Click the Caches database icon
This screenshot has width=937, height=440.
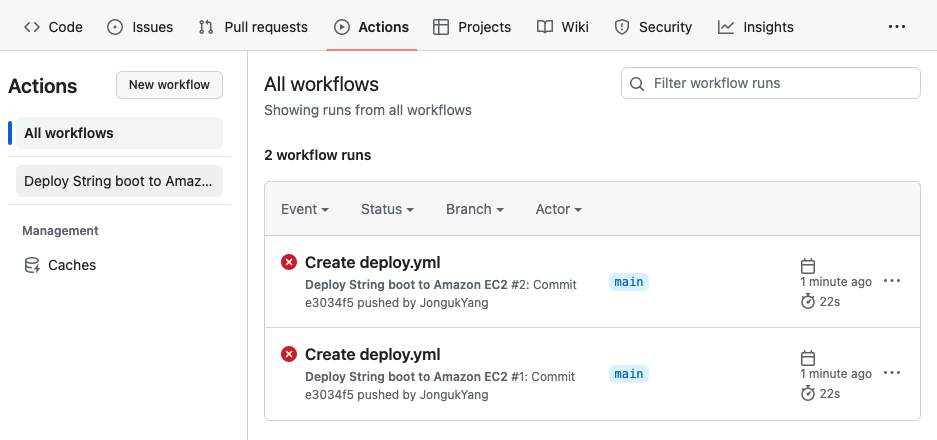32,265
